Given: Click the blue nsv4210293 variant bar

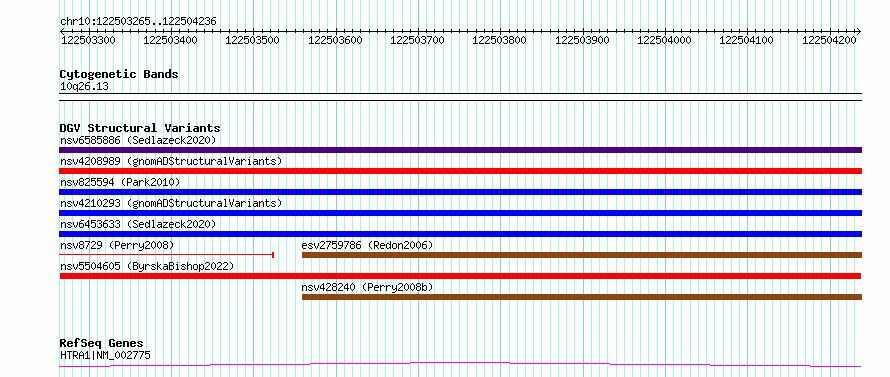Looking at the screenshot, I should [460, 213].
